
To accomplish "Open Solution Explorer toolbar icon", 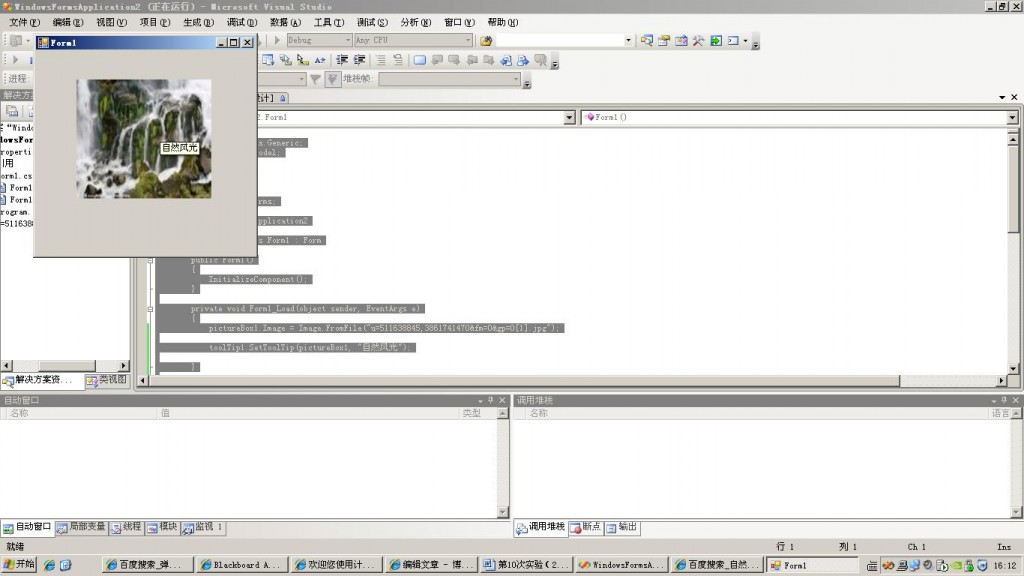I will (x=647, y=40).
